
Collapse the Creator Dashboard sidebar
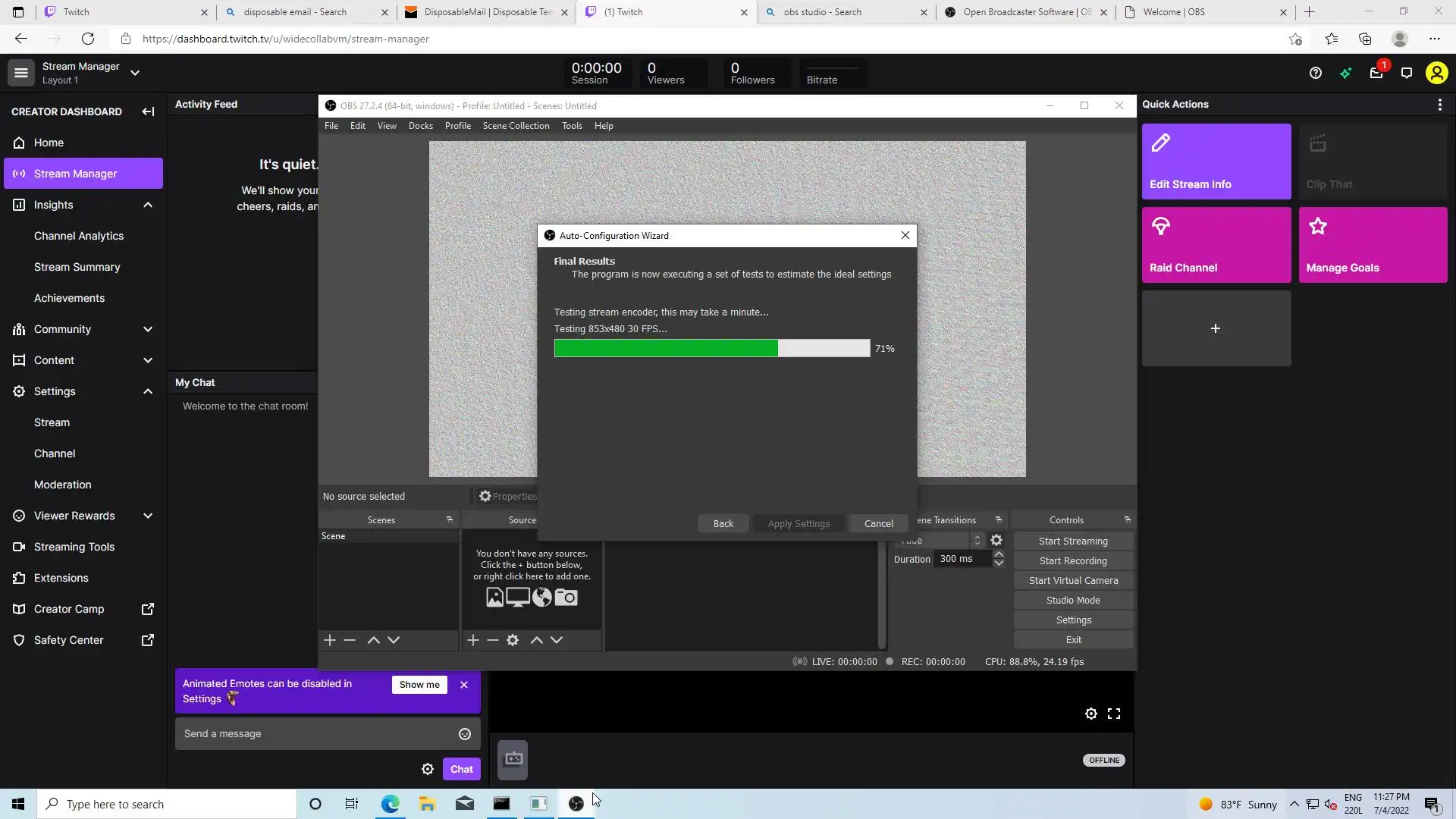[148, 111]
